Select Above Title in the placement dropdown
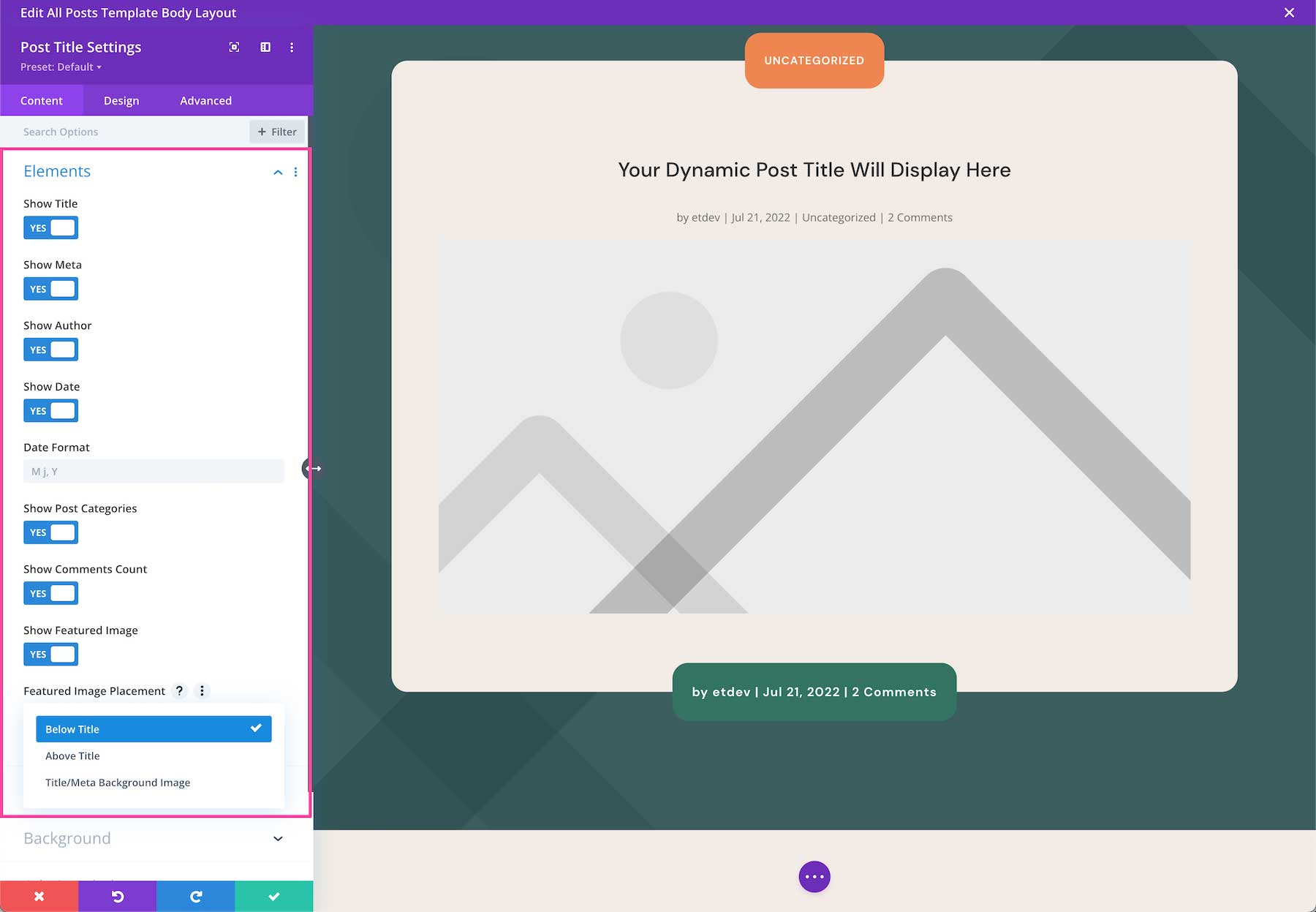Viewport: 1316px width, 912px height. click(x=72, y=755)
